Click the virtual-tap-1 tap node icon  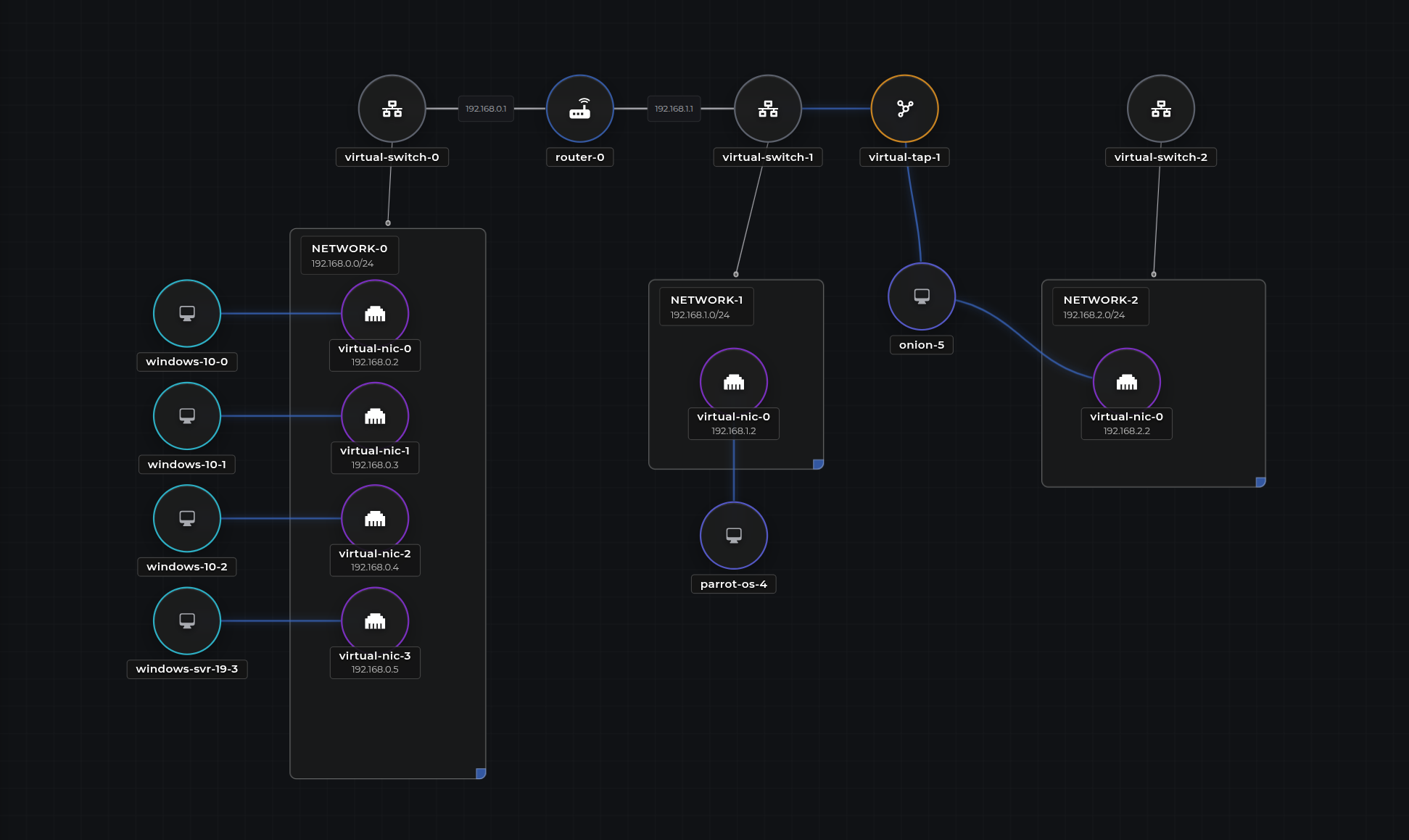click(904, 108)
